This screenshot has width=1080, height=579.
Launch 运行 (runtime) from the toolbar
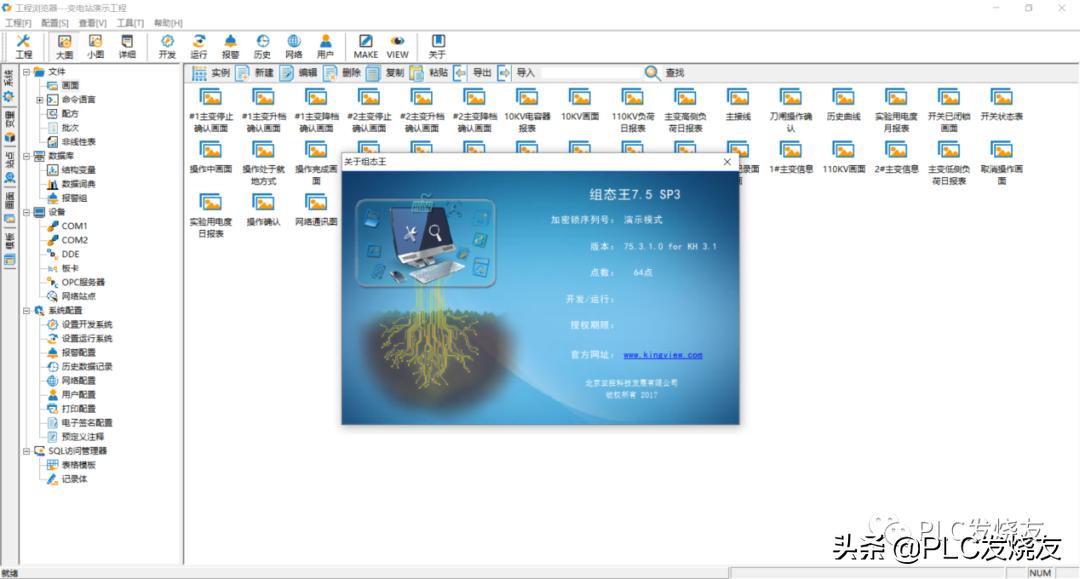200,44
